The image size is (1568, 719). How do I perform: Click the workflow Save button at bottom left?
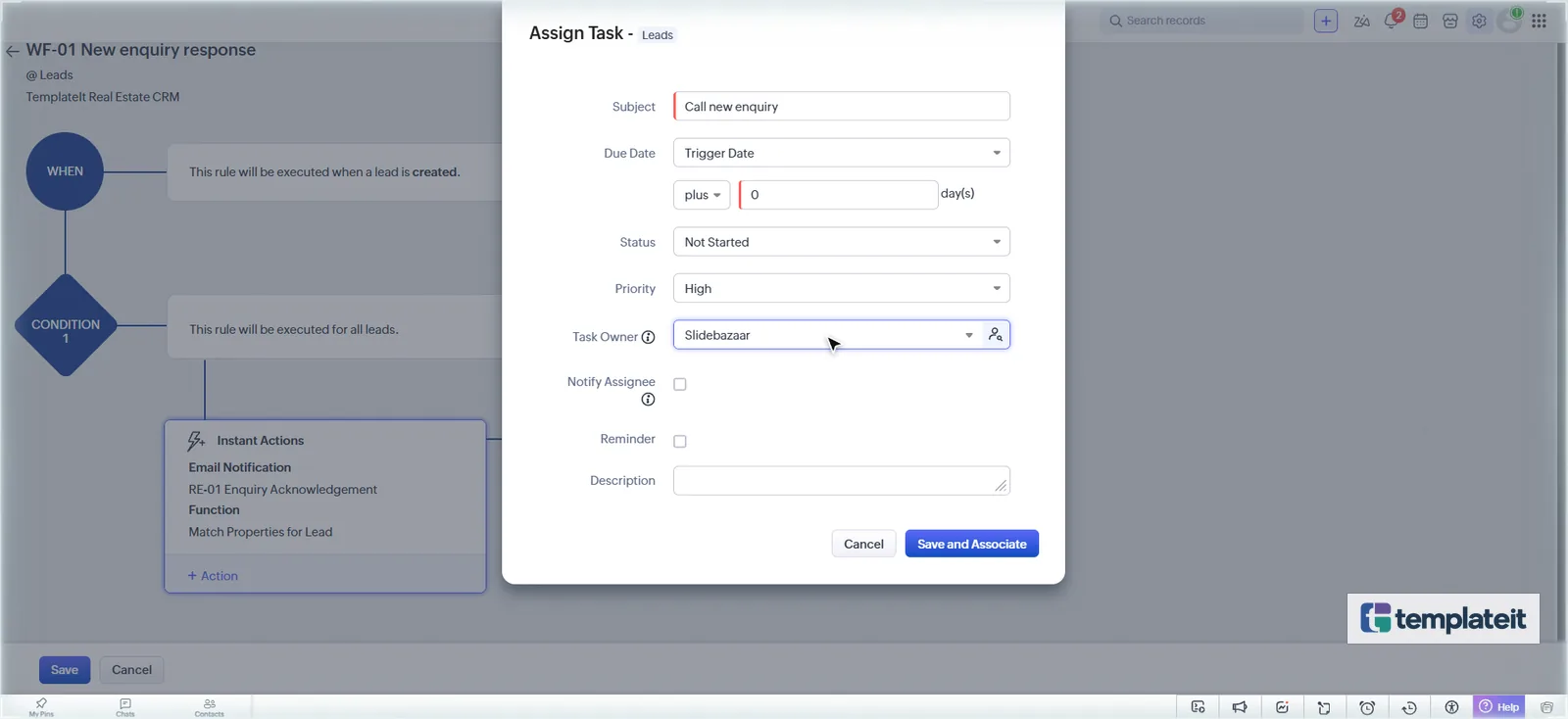pyautogui.click(x=65, y=670)
